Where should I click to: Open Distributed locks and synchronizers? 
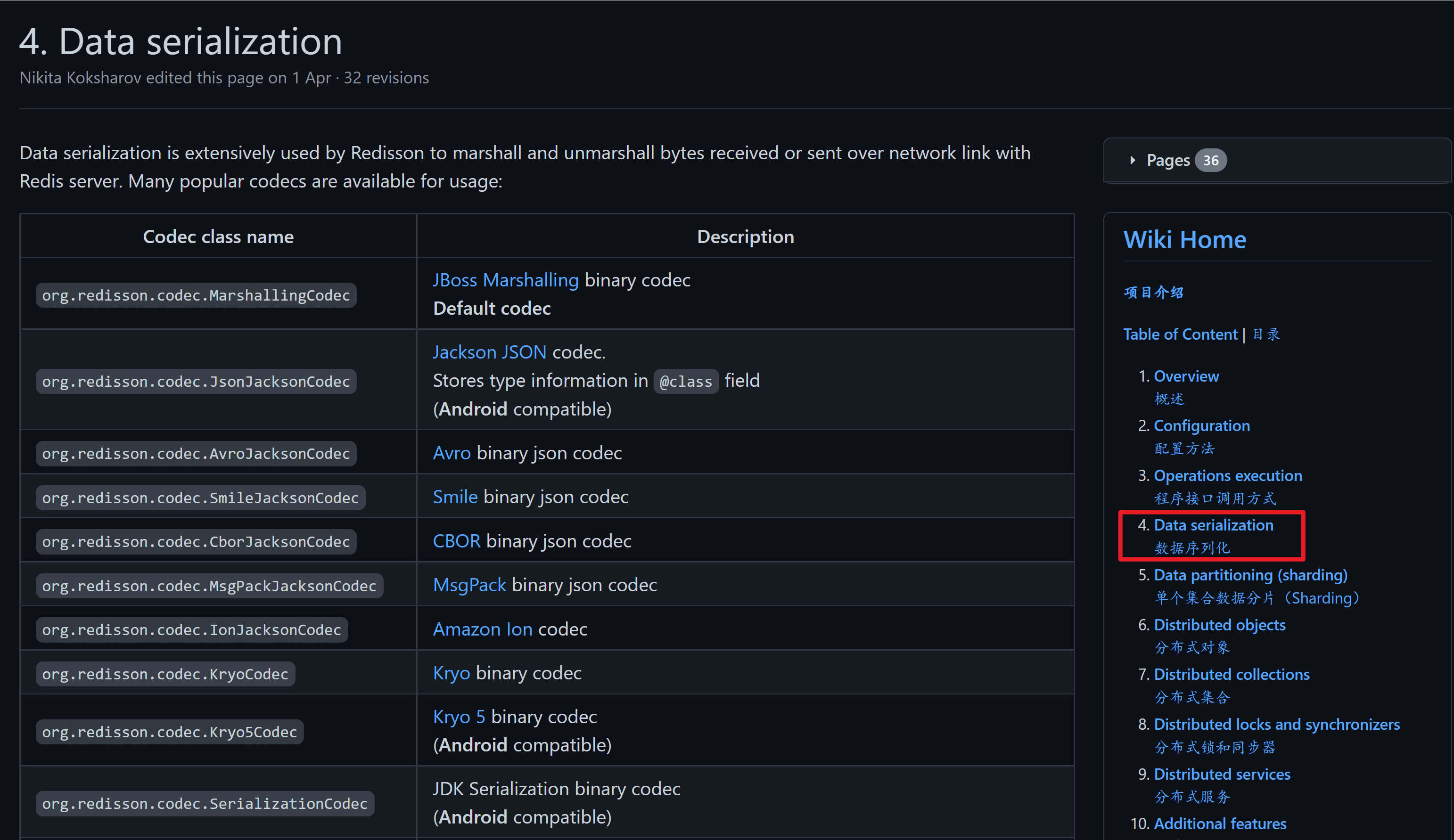pos(1276,725)
